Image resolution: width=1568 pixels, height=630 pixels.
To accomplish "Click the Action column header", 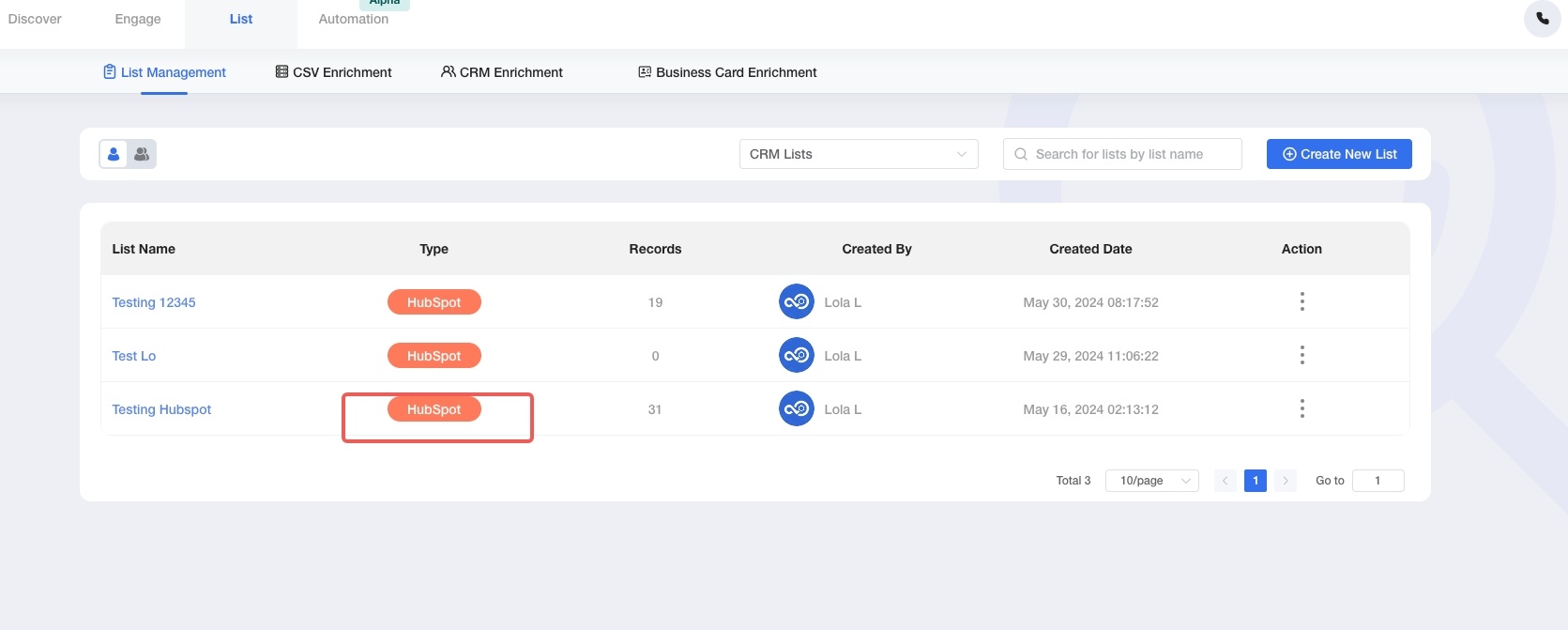I will 1302,249.
